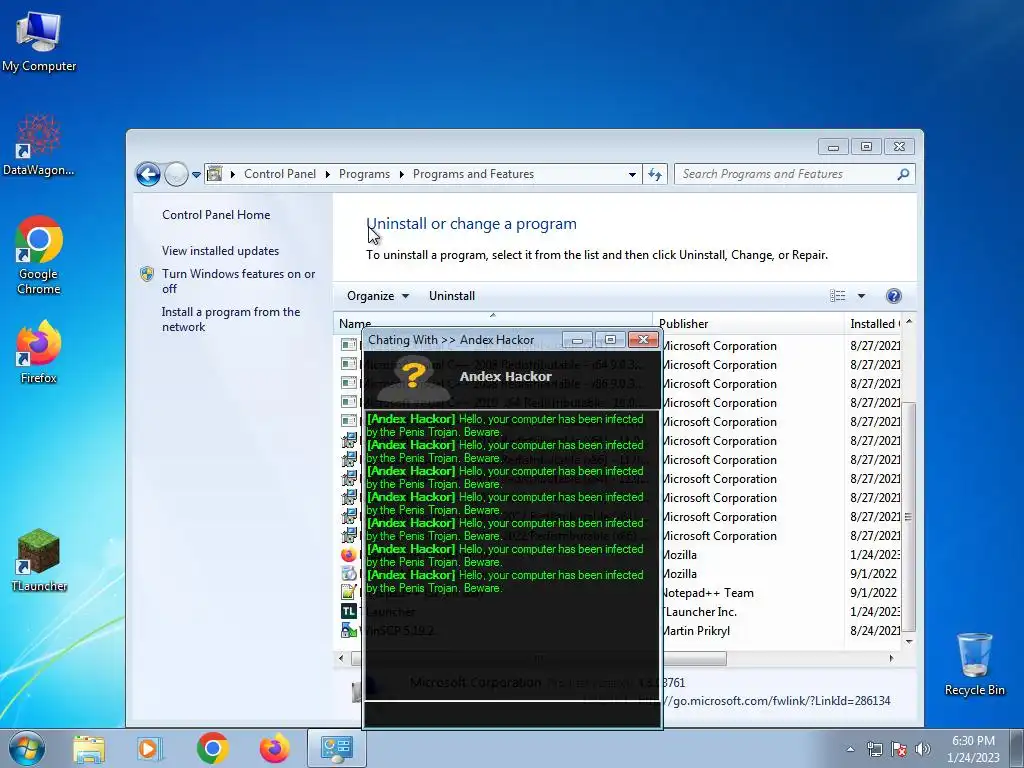Expand the address bar history dropdown
The width and height of the screenshot is (1024, 768).
pyautogui.click(x=632, y=174)
